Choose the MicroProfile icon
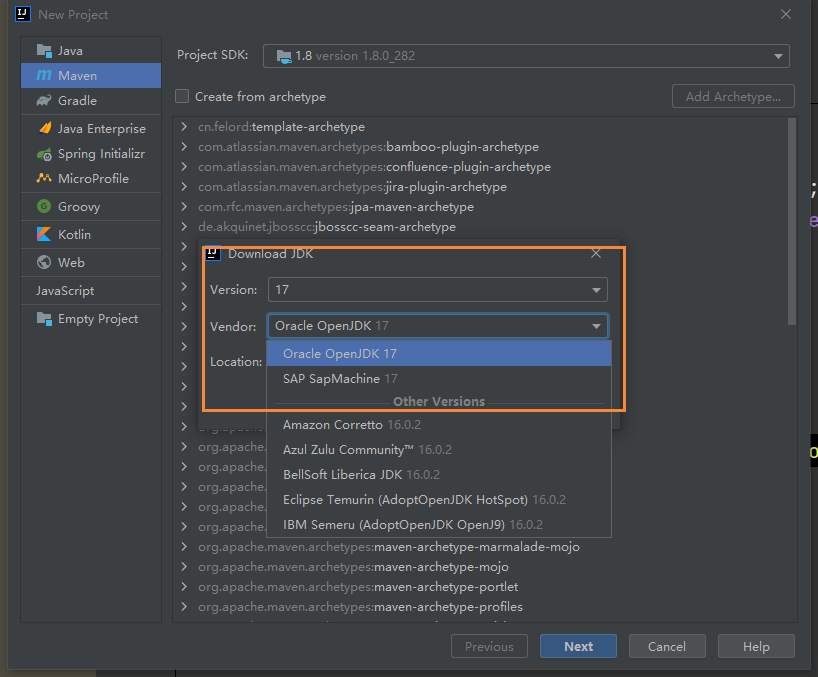818x677 pixels. 43,179
